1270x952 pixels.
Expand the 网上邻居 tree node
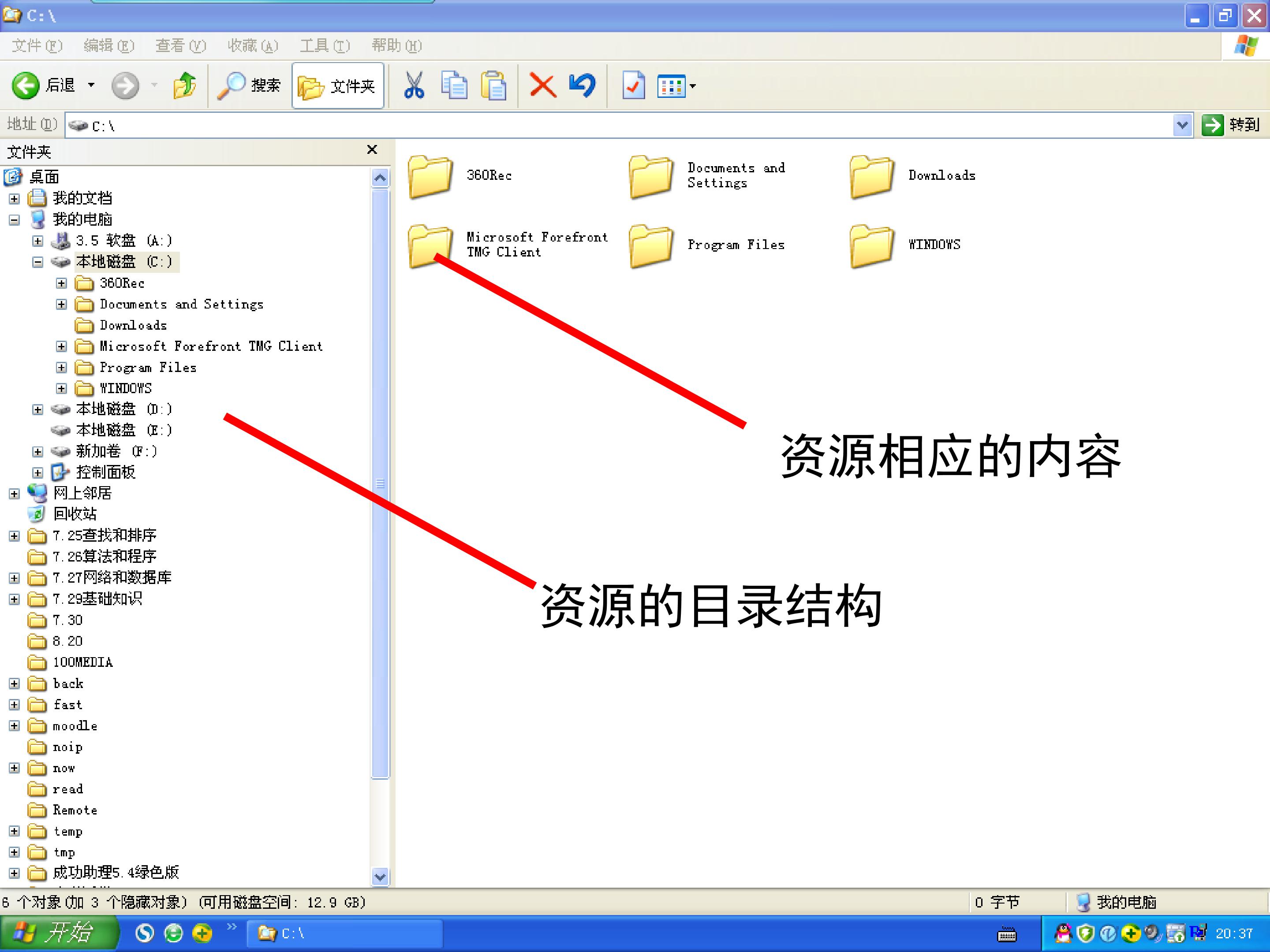tap(15, 494)
